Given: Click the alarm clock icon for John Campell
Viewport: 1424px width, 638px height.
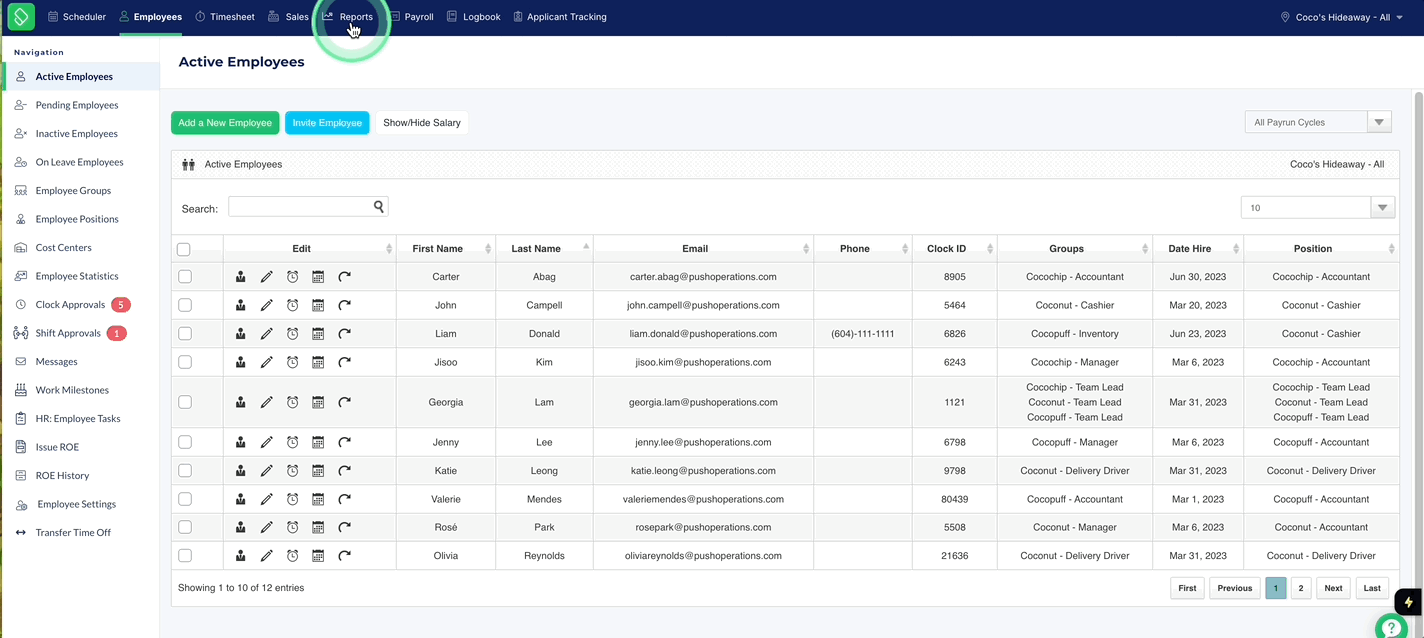Looking at the screenshot, I should 293,305.
